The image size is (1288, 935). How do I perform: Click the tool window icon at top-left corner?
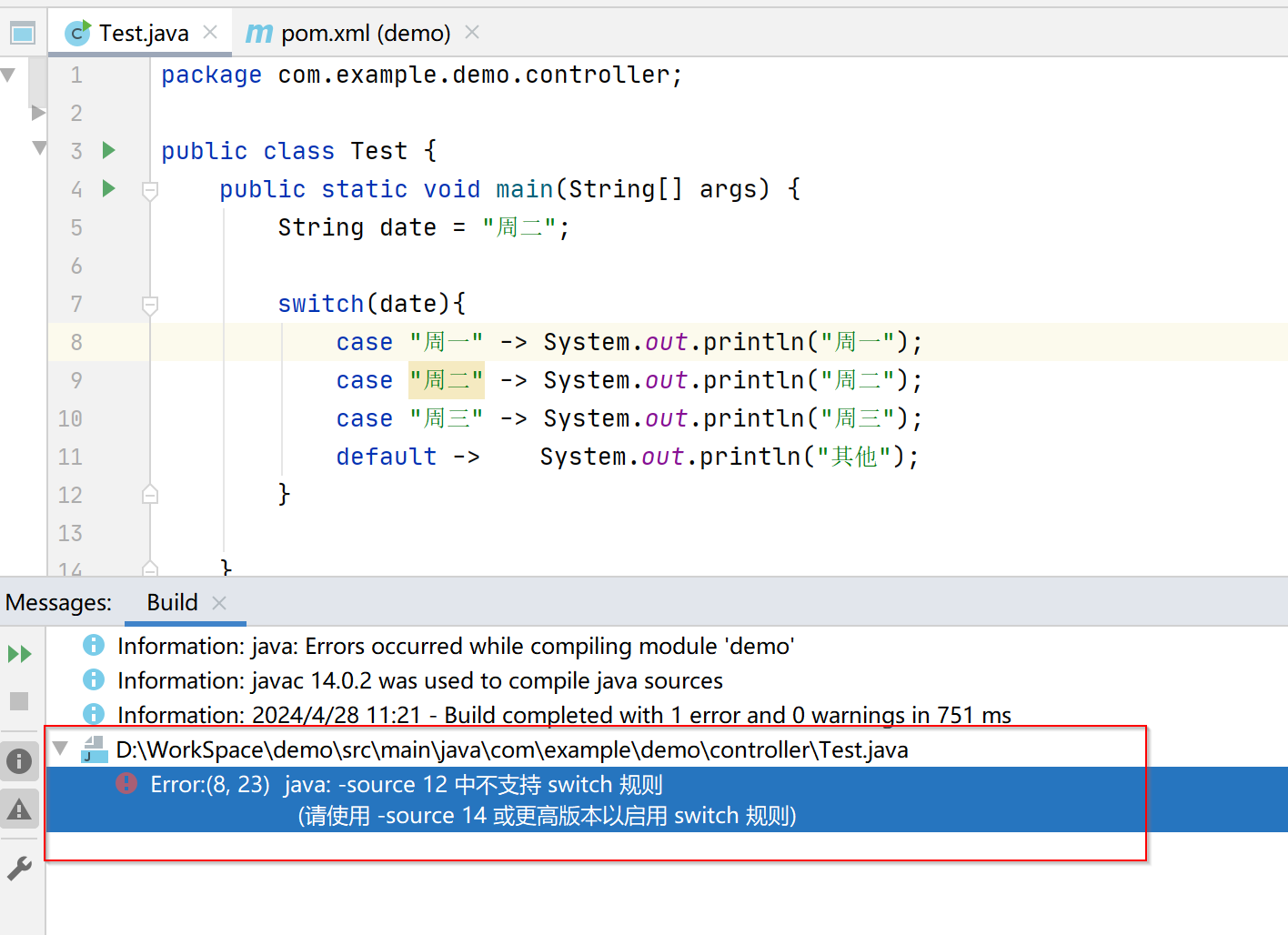click(x=21, y=31)
